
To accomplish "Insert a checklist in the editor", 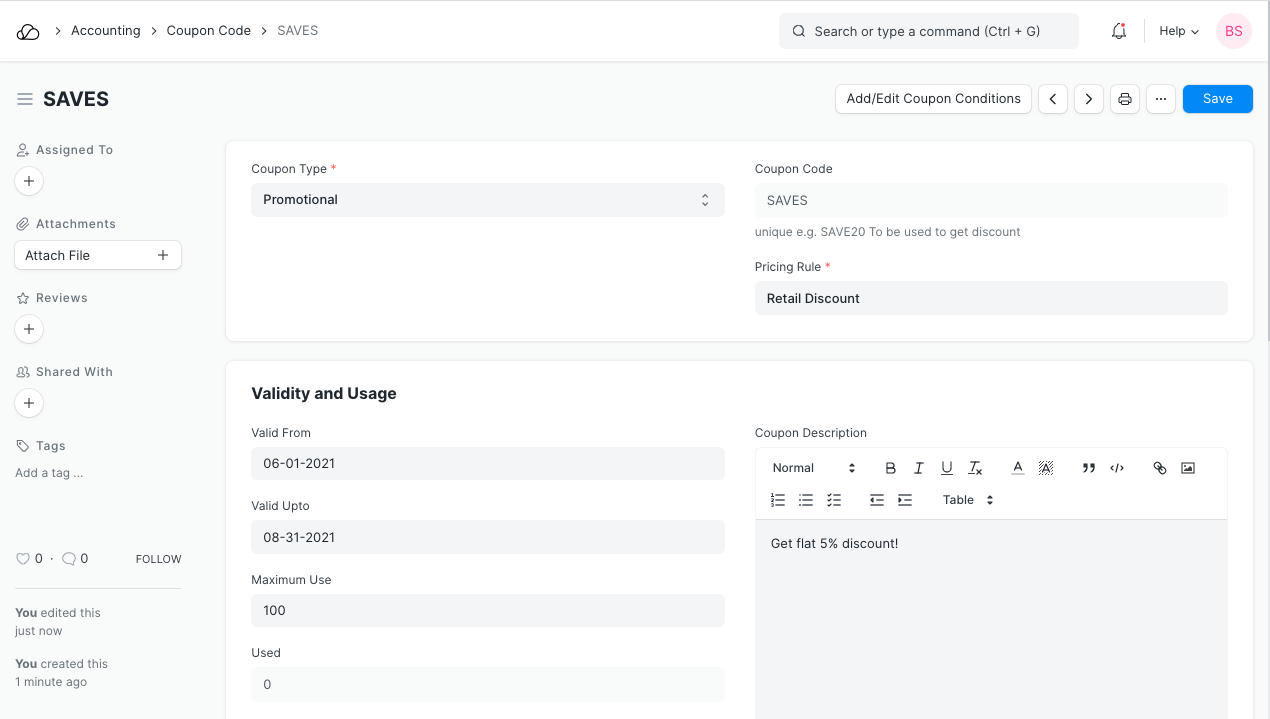I will tap(834, 500).
